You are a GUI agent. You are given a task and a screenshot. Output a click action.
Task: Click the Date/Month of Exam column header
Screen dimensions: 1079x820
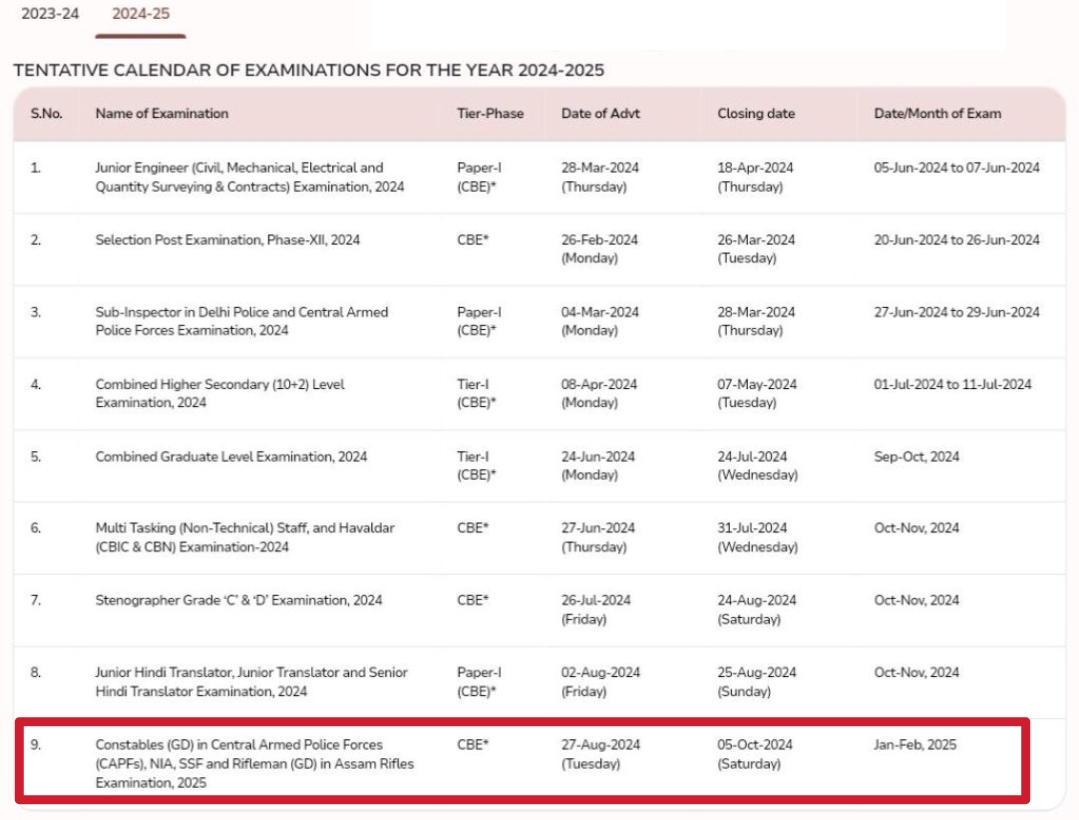[x=937, y=114]
